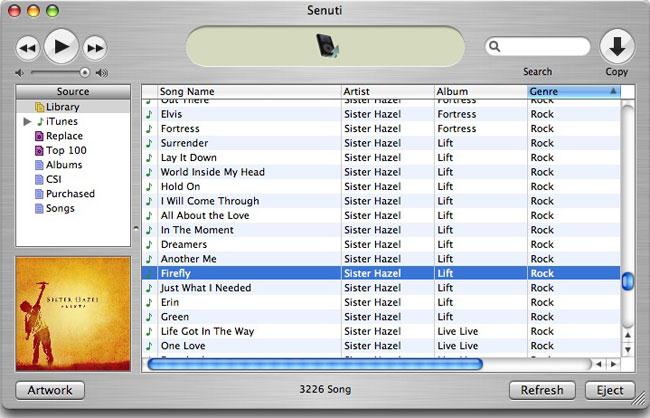The height and width of the screenshot is (418, 650).
Task: Select the song Elvis
Action: coord(171,114)
